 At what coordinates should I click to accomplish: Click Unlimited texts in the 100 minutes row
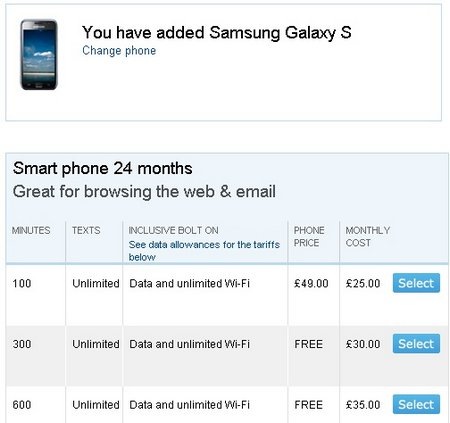[96, 283]
